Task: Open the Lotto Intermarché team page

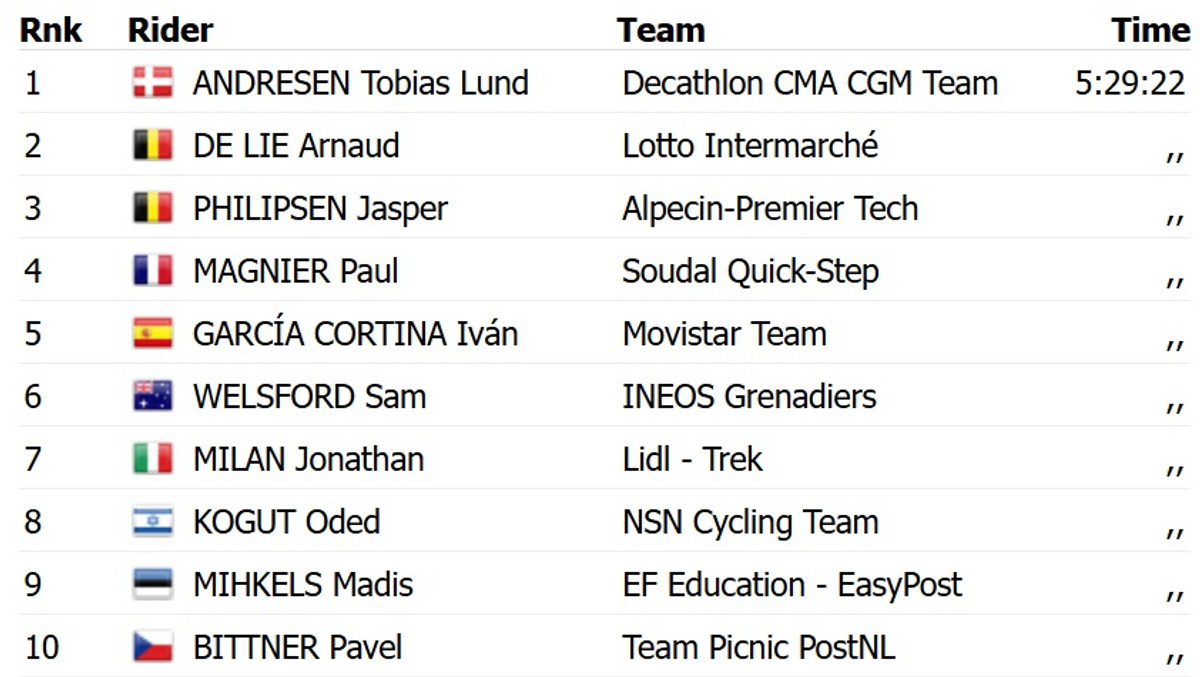Action: point(750,146)
